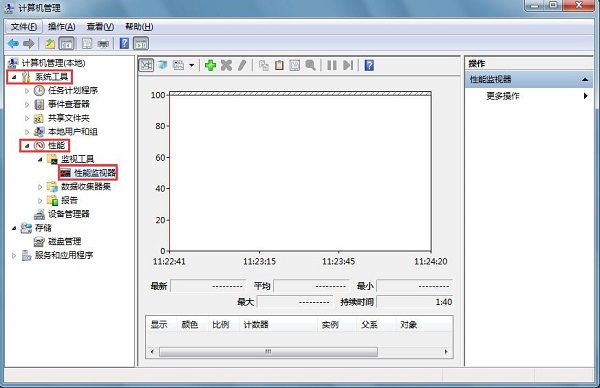Select 本地用户和组 tree item
Screen dimensions: 600x388
pyautogui.click(x=73, y=132)
